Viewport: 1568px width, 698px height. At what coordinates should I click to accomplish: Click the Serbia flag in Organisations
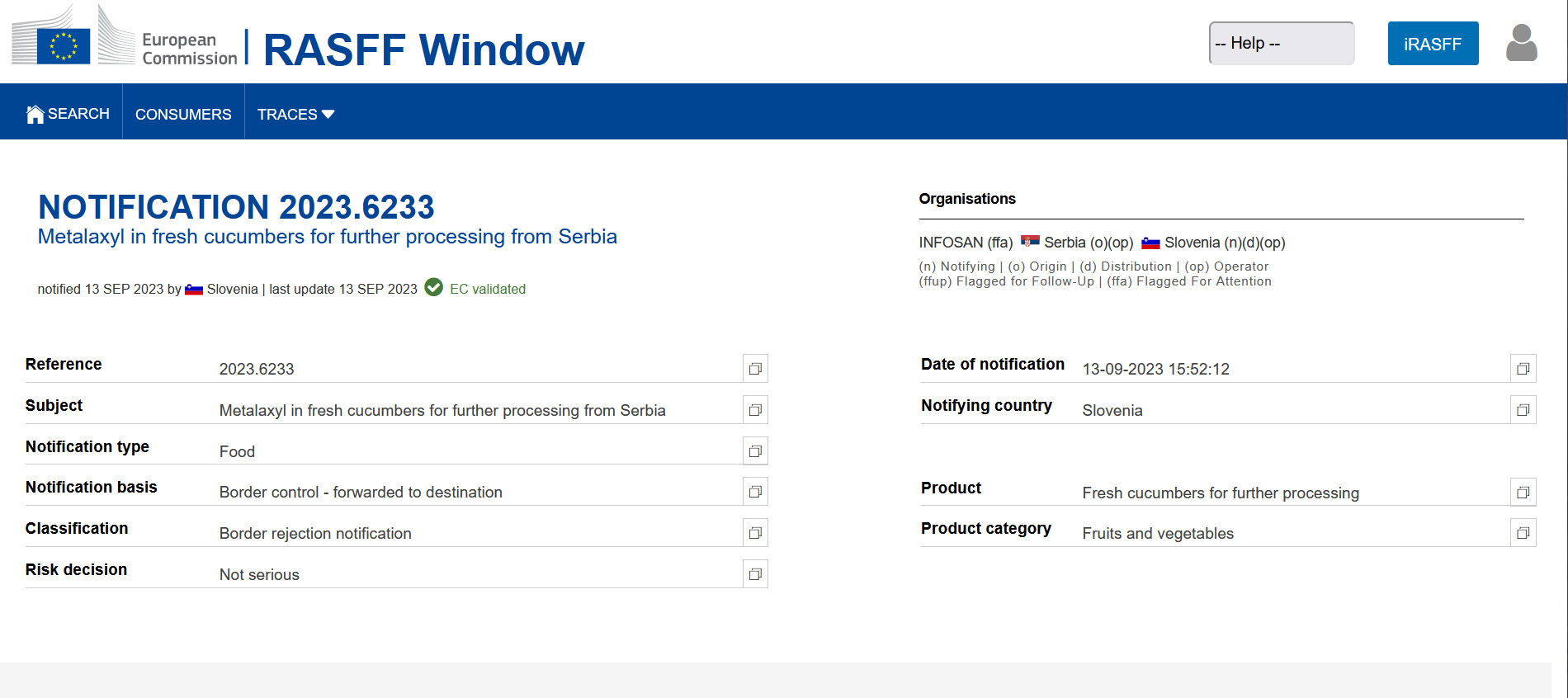pyautogui.click(x=1030, y=242)
